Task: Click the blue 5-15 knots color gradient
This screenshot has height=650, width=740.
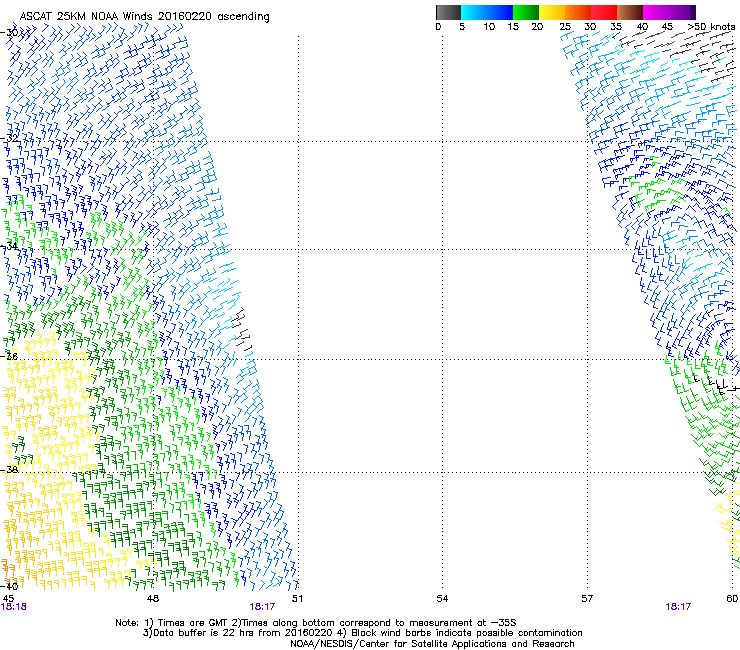Action: [x=487, y=12]
